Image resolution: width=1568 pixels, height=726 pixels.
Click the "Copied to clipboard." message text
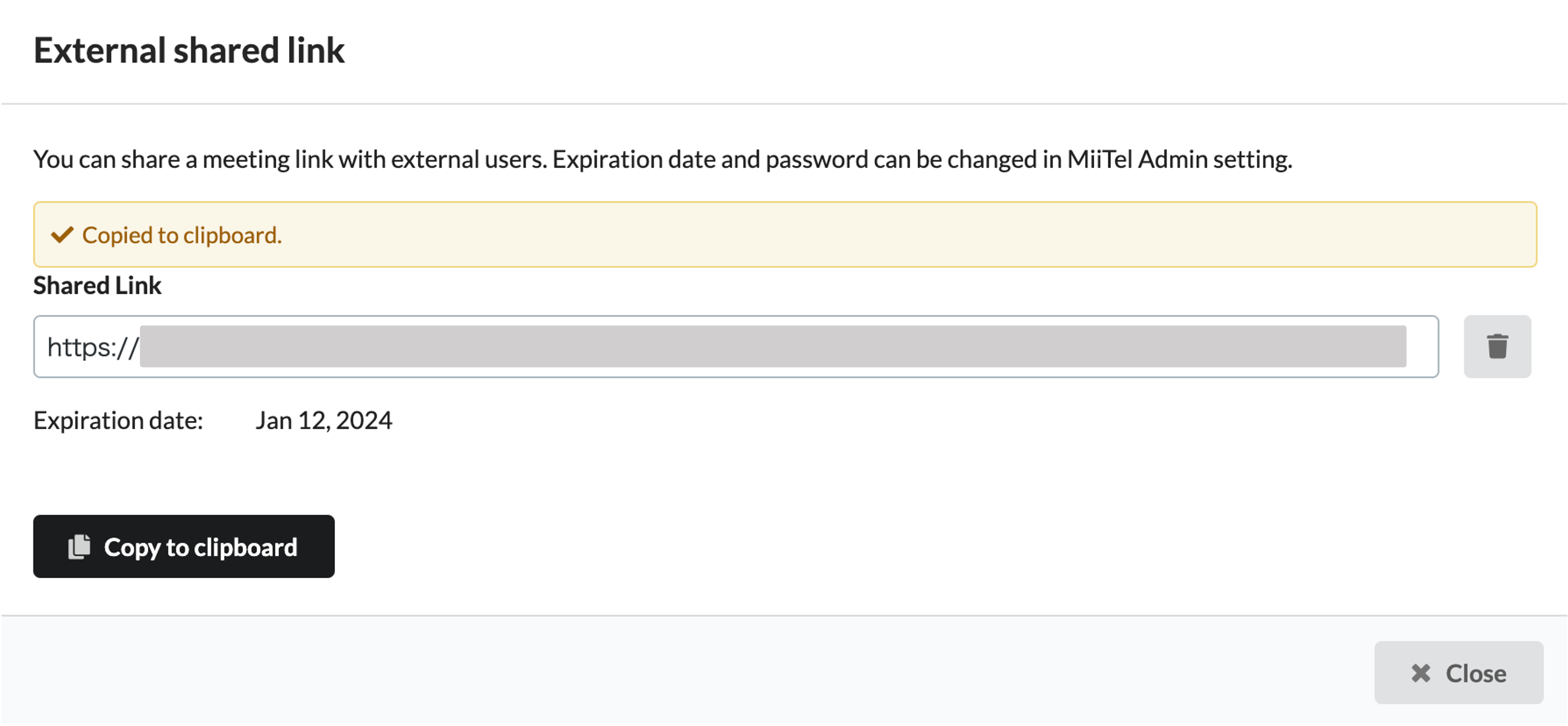pos(182,235)
